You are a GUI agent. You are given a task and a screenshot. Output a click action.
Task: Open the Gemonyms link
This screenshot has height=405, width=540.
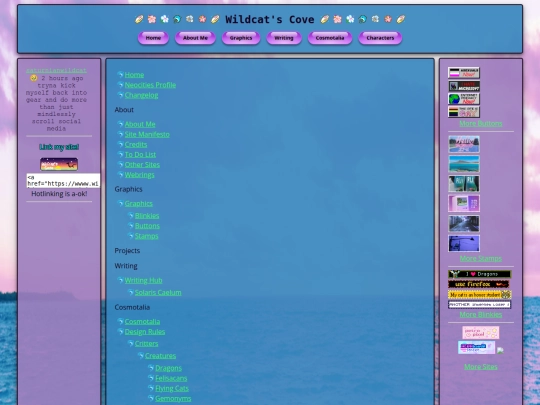(x=173, y=399)
